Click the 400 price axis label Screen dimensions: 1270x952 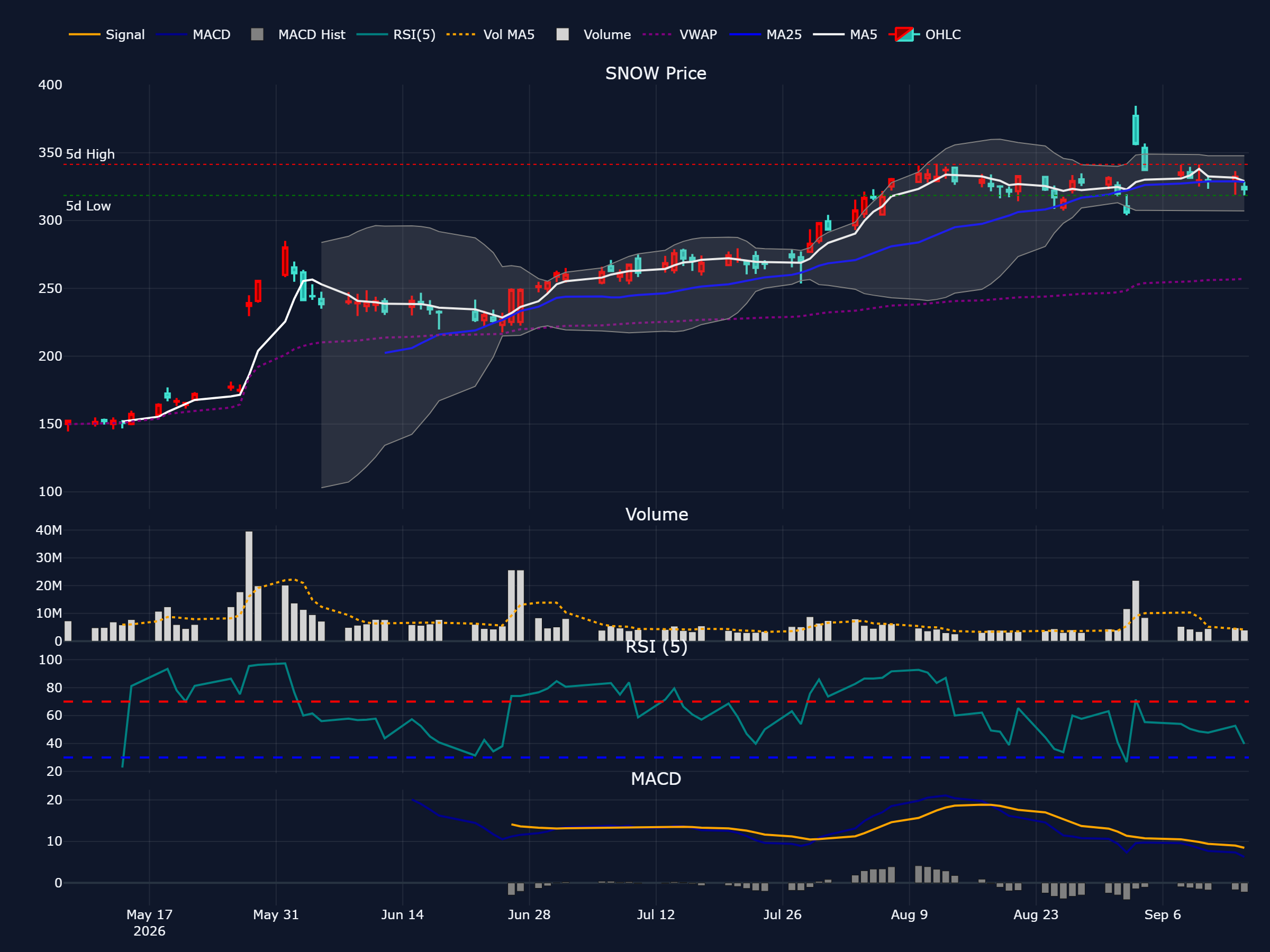(x=50, y=85)
